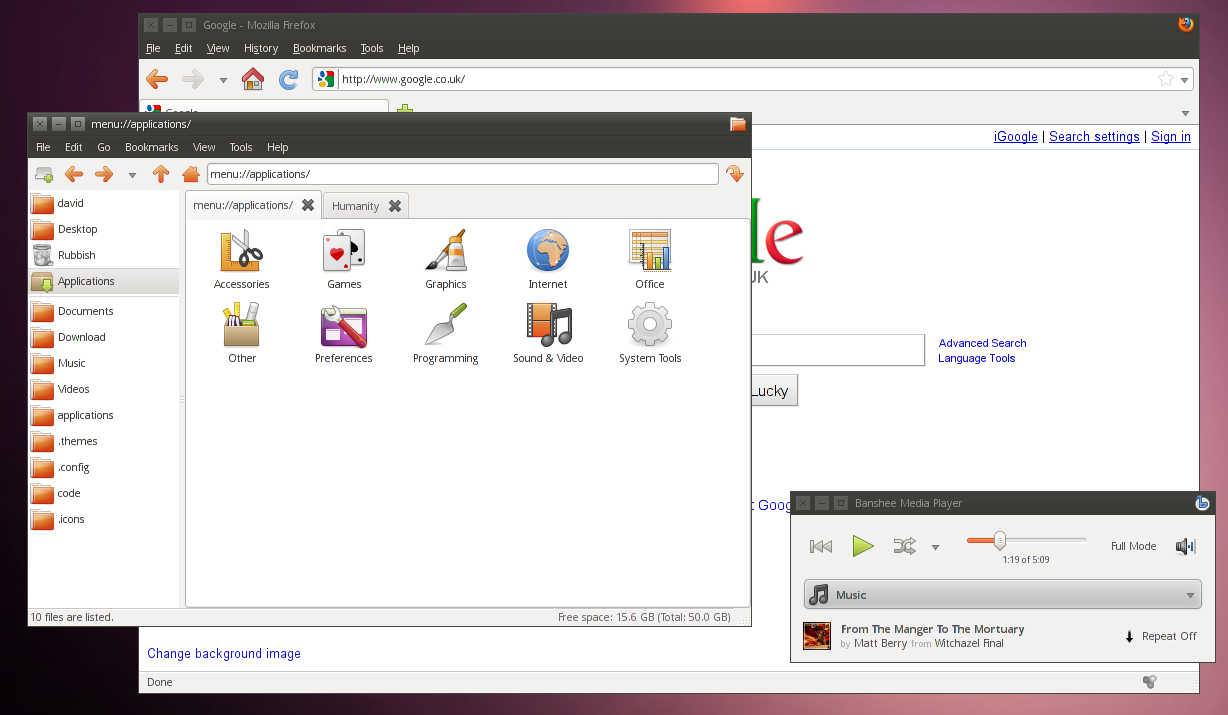Open Firefox list all tabs dropdown
Screen dimensions: 1228x715
tap(1186, 113)
